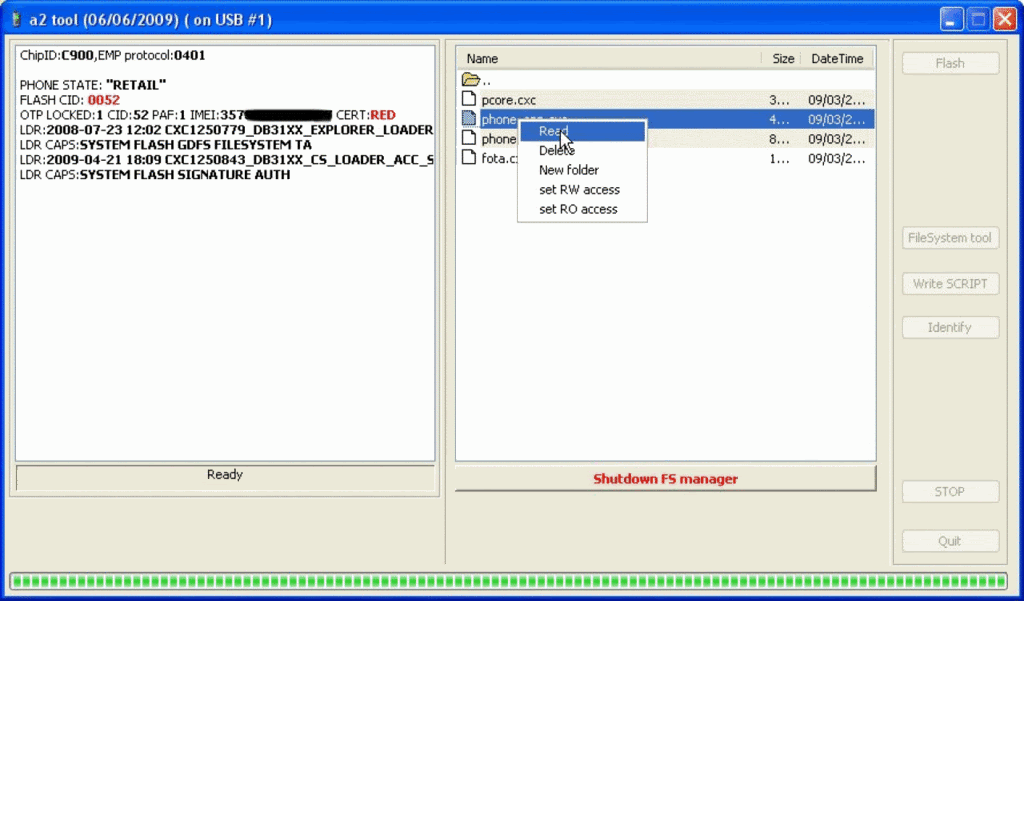This screenshot has height=819, width=1024.
Task: Click the a2 tool title bar icon
Action: tap(15, 19)
